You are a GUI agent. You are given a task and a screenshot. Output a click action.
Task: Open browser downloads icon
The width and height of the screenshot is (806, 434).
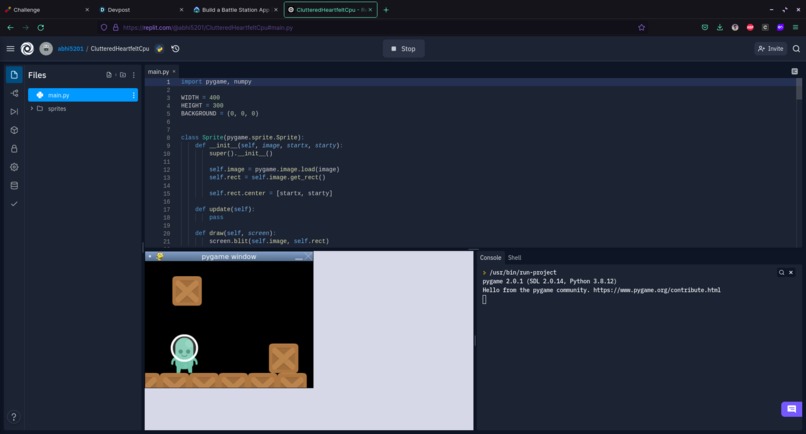click(720, 28)
